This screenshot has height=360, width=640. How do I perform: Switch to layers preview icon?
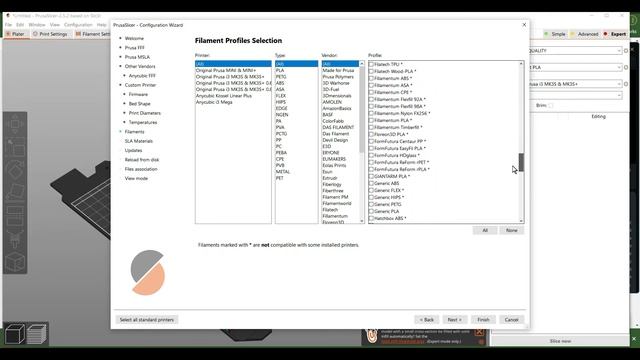coord(37,333)
